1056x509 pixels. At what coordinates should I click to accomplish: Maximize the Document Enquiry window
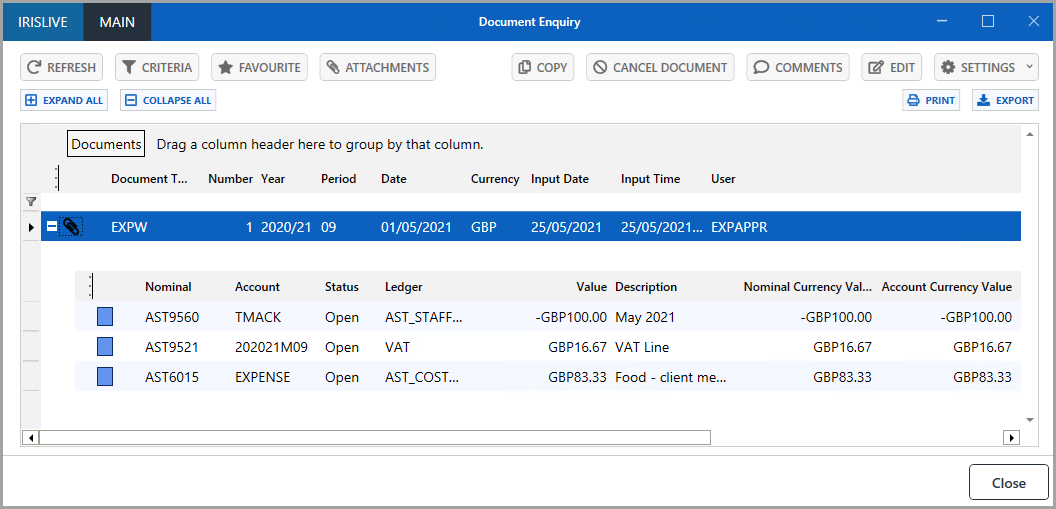pyautogui.click(x=988, y=22)
